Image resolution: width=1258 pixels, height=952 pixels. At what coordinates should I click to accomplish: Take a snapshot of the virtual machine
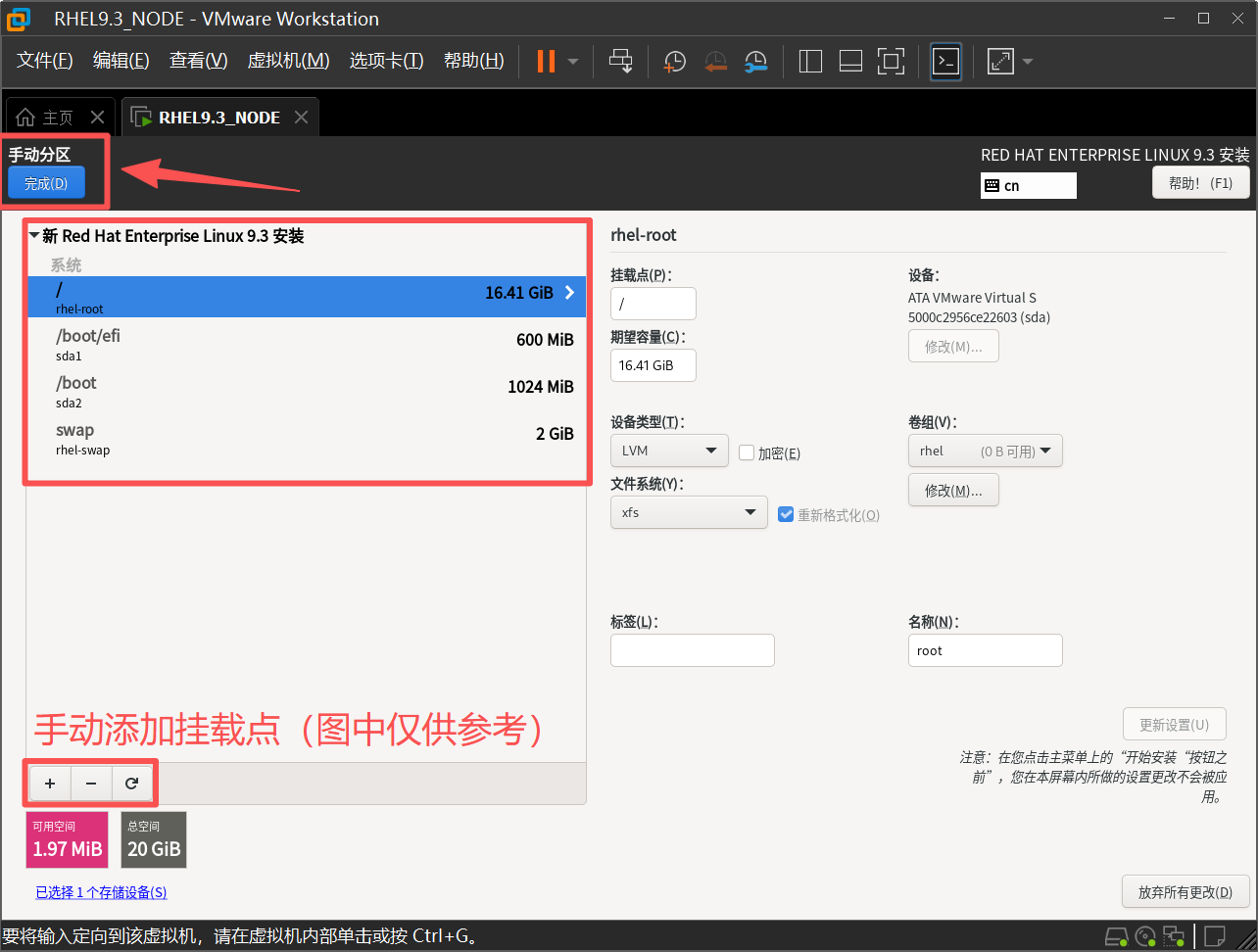675,61
